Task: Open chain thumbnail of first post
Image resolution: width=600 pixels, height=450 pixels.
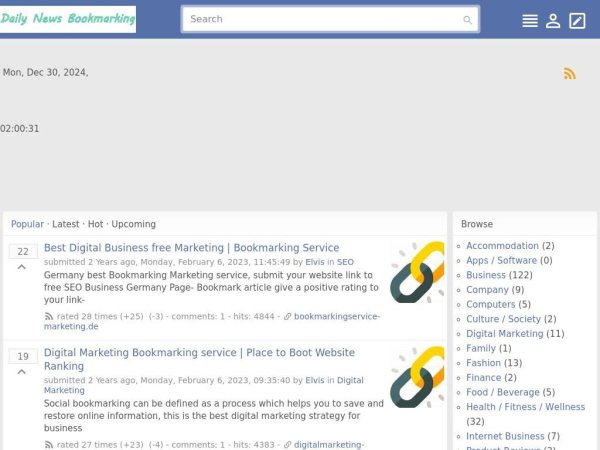Action: click(417, 272)
